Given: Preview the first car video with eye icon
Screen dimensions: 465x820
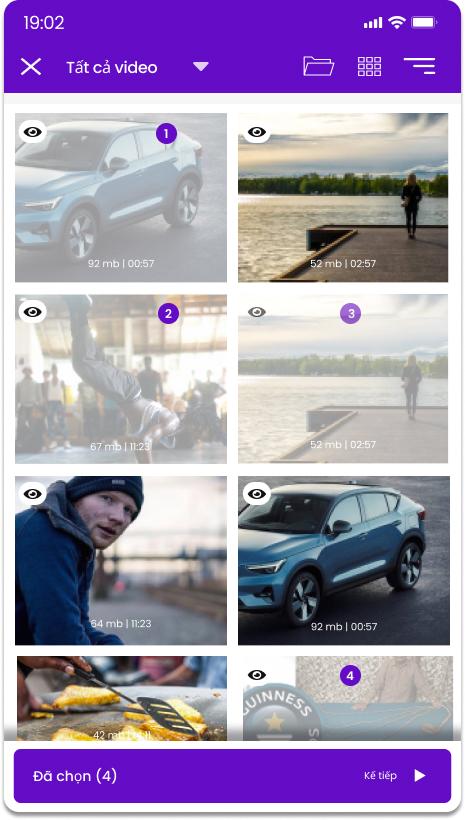Looking at the screenshot, I should (32, 132).
